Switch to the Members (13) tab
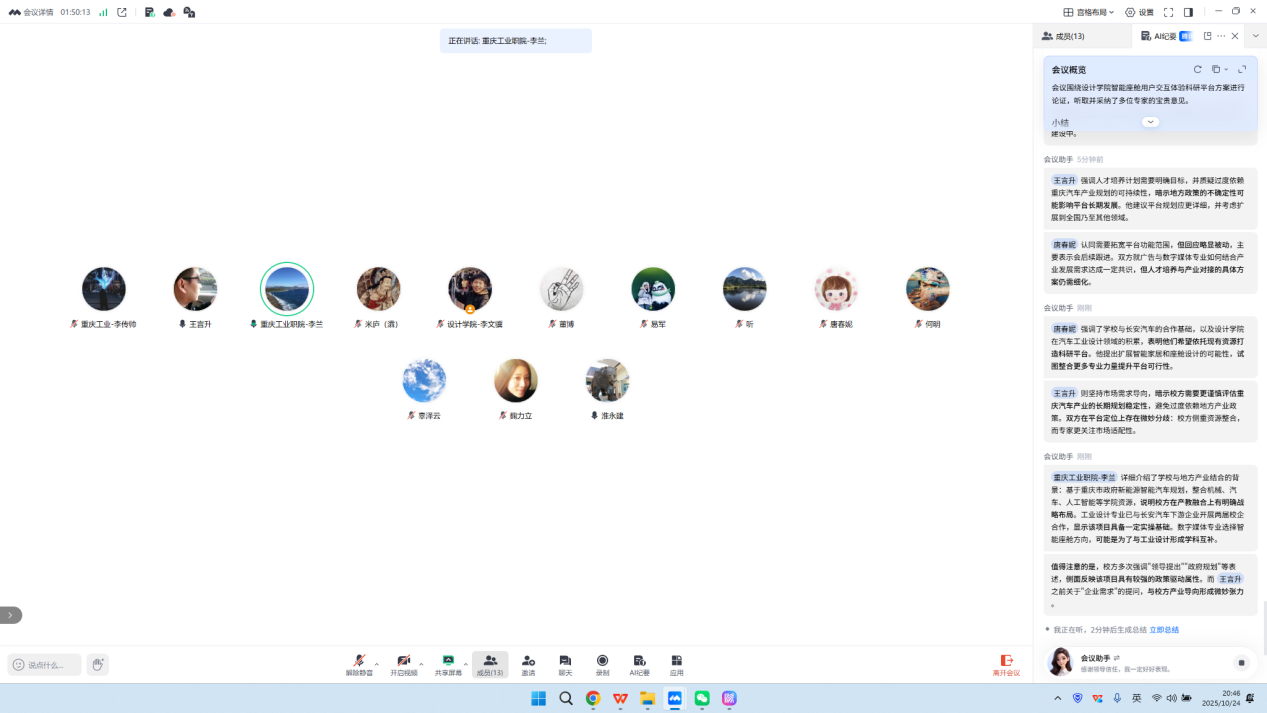This screenshot has height=713, width=1267. coord(1063,36)
